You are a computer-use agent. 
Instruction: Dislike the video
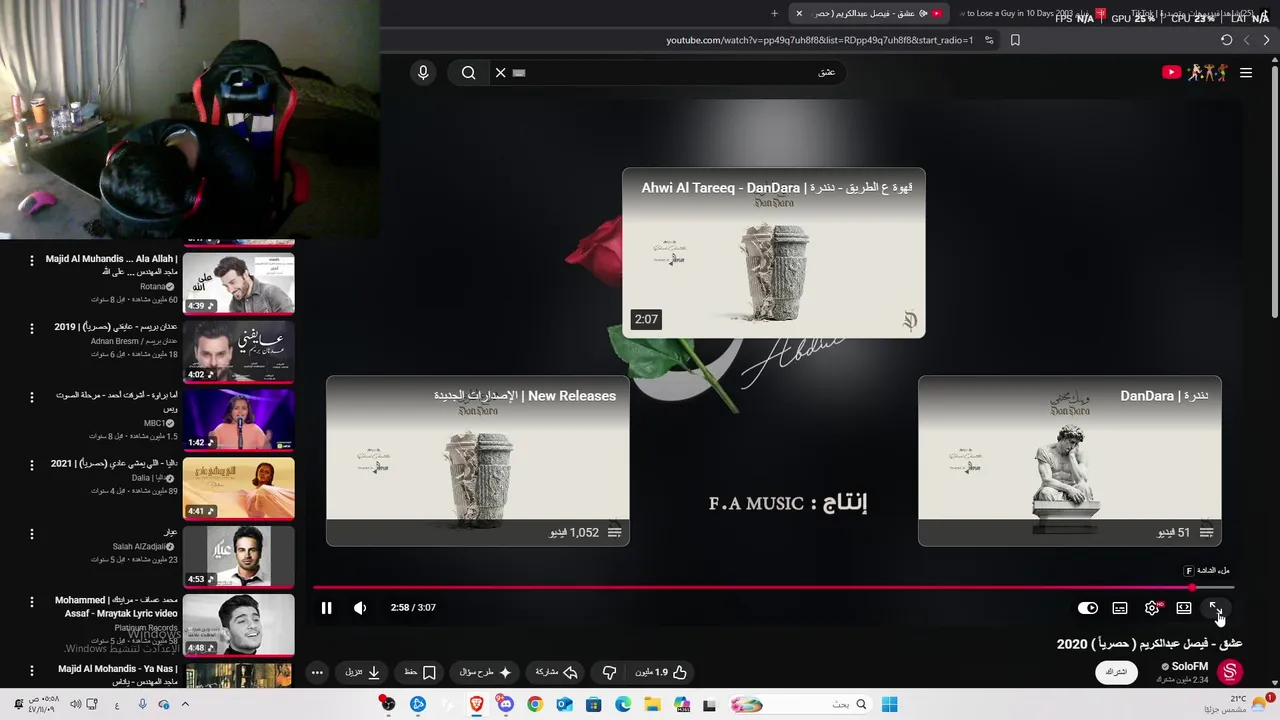609,672
